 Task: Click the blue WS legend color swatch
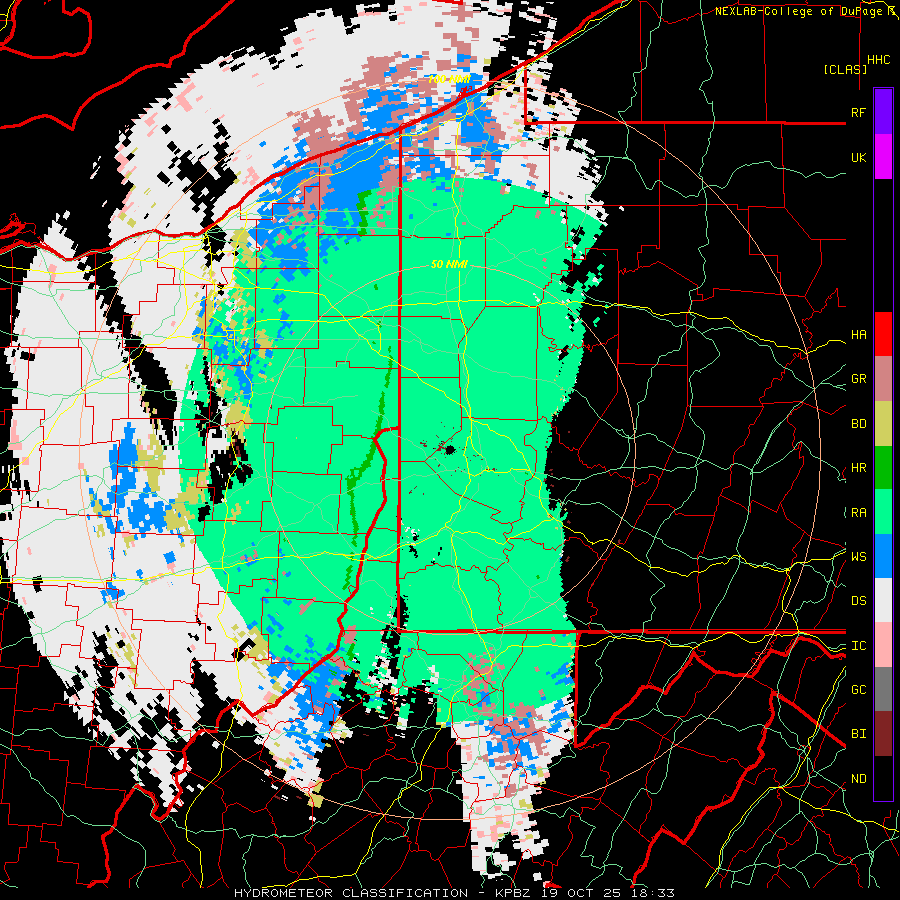click(x=883, y=556)
